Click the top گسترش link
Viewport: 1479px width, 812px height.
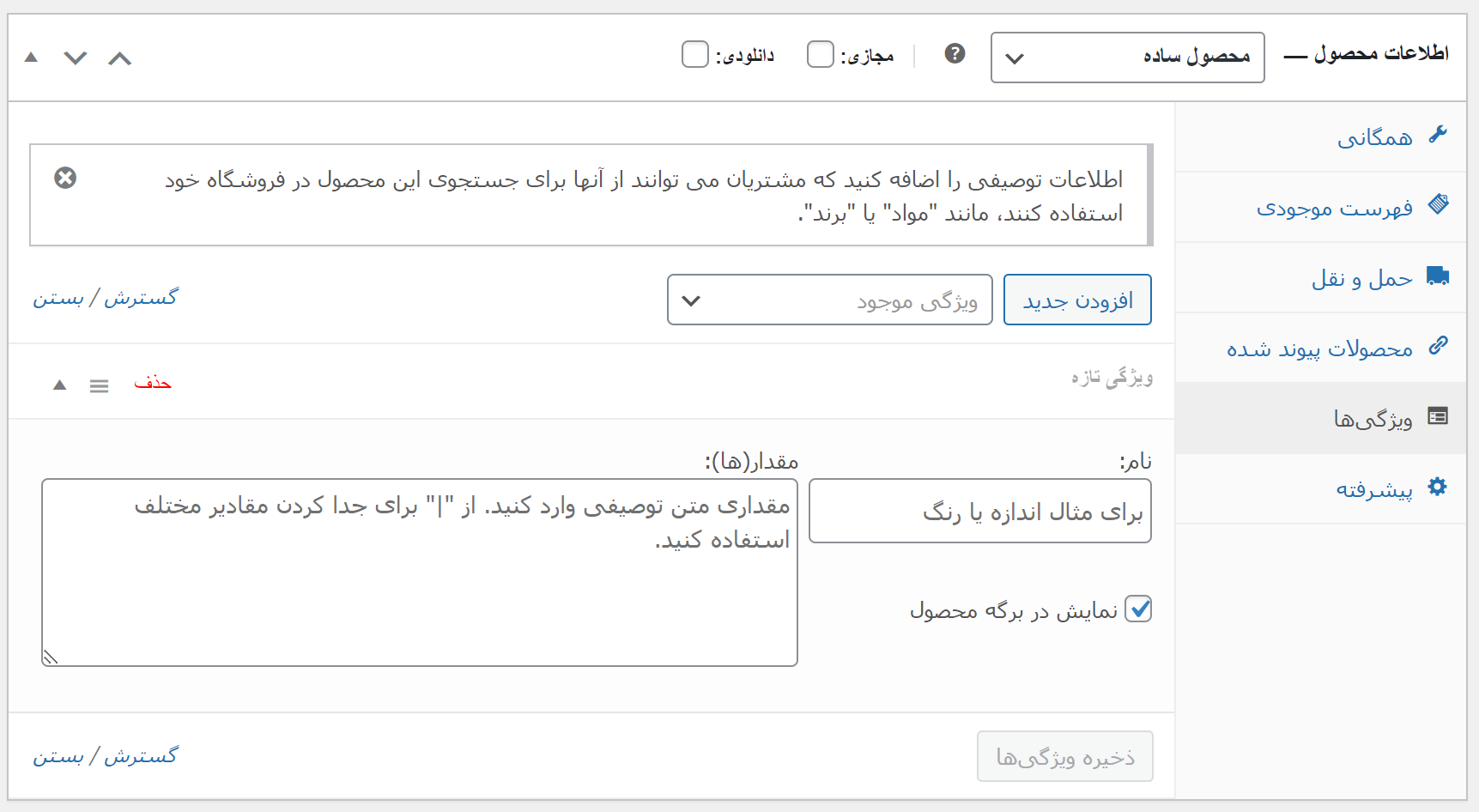click(141, 298)
